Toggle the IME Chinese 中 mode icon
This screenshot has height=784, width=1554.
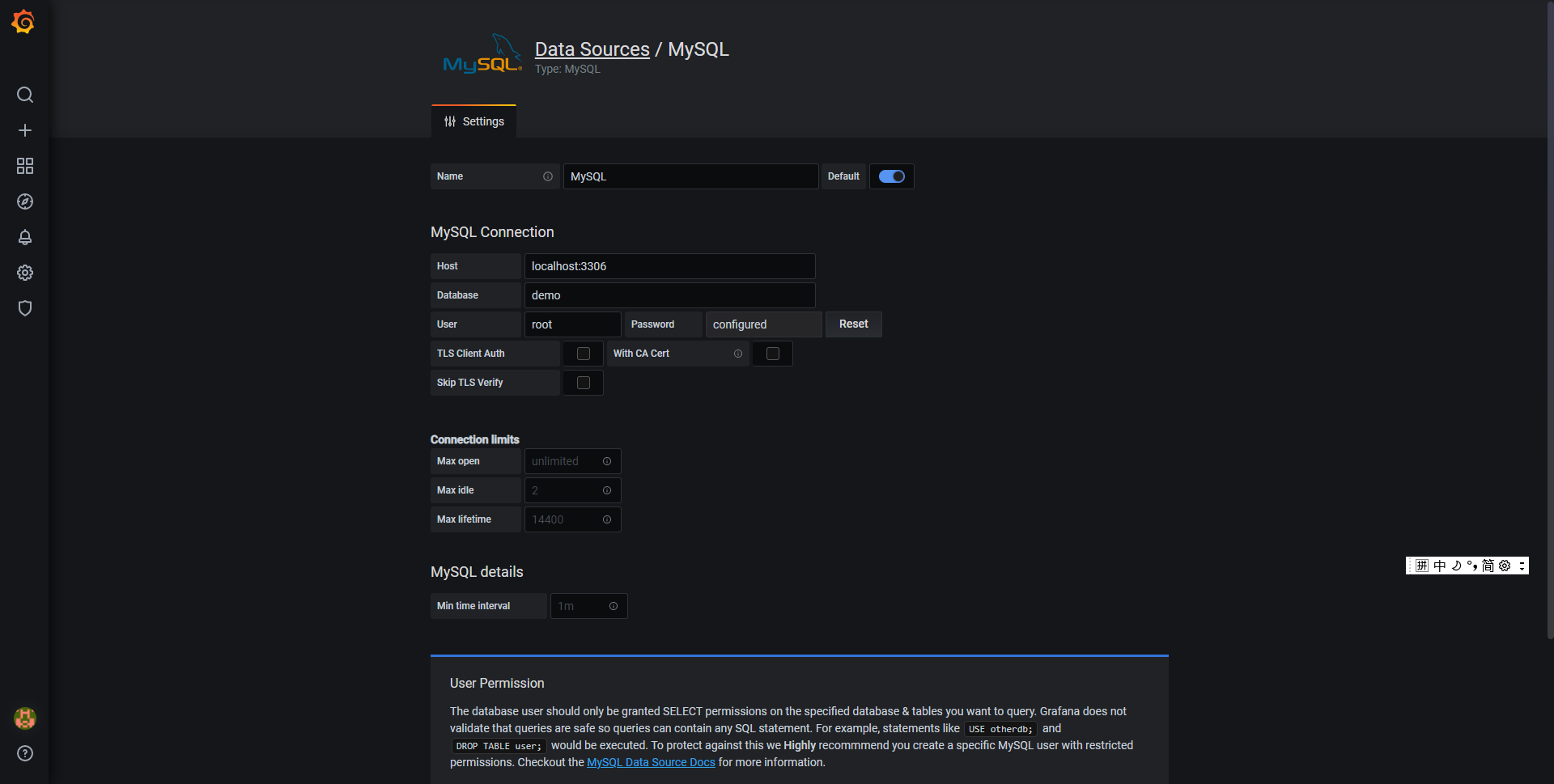coord(1439,566)
